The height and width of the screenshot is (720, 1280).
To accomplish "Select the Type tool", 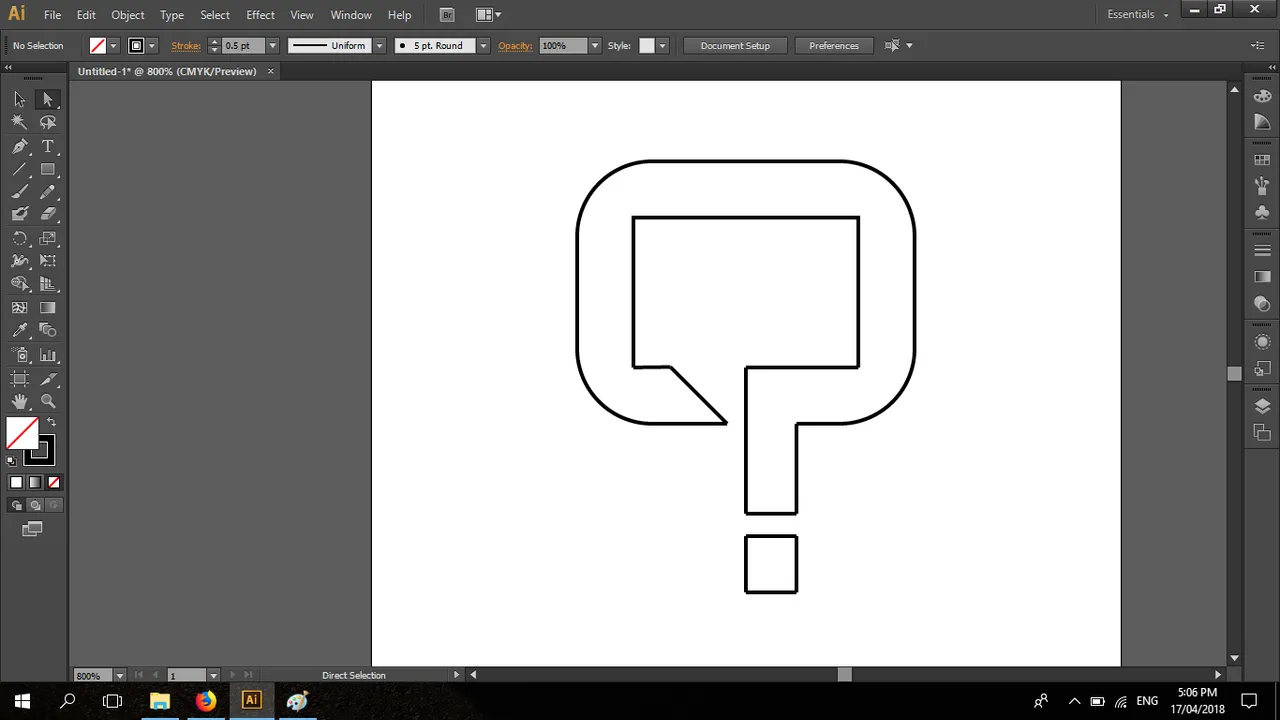I will point(47,146).
